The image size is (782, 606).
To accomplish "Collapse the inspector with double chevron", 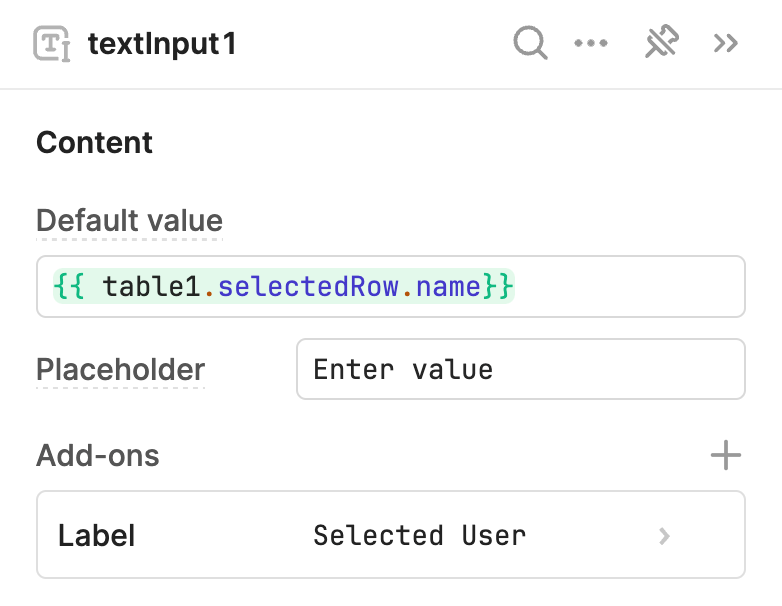I will point(726,43).
